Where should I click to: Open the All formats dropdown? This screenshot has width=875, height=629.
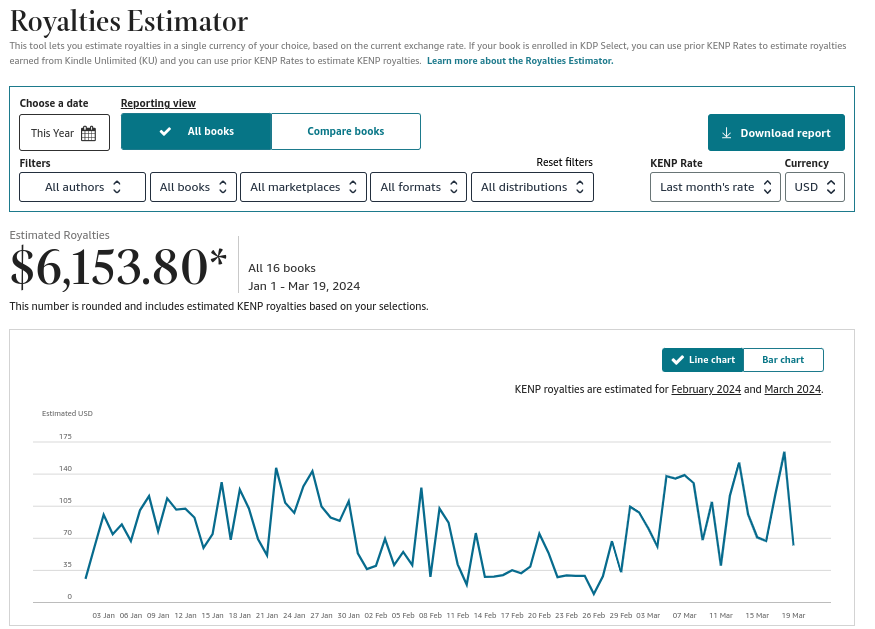click(418, 187)
